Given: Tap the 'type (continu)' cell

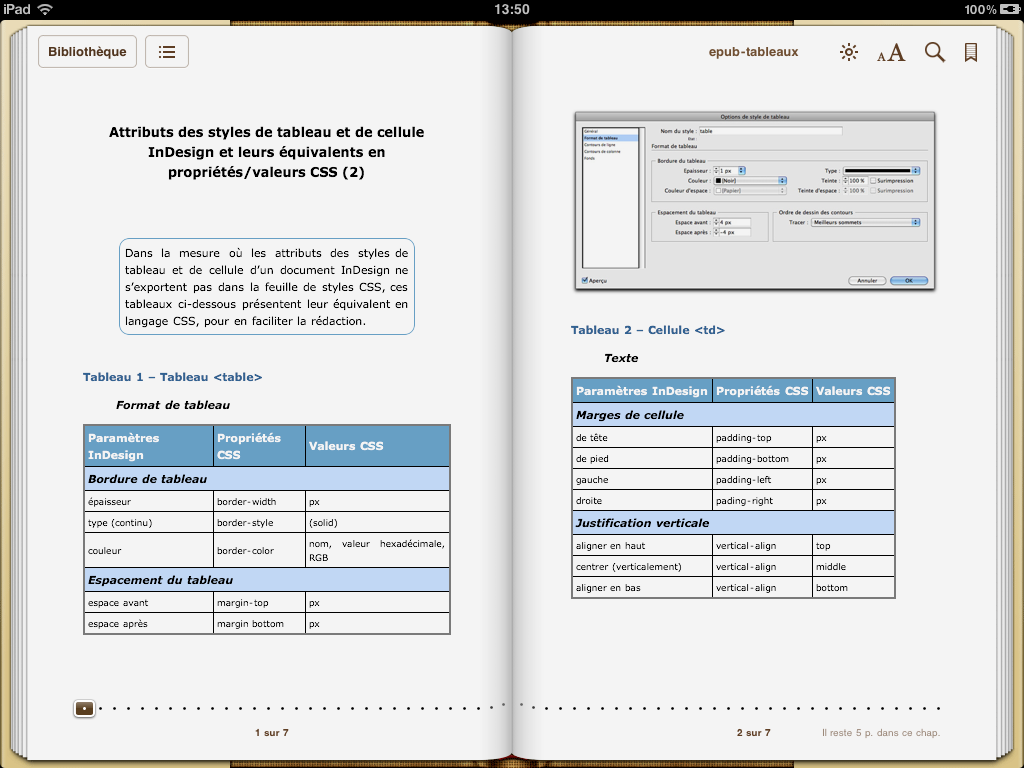Looking at the screenshot, I should tap(149, 522).
